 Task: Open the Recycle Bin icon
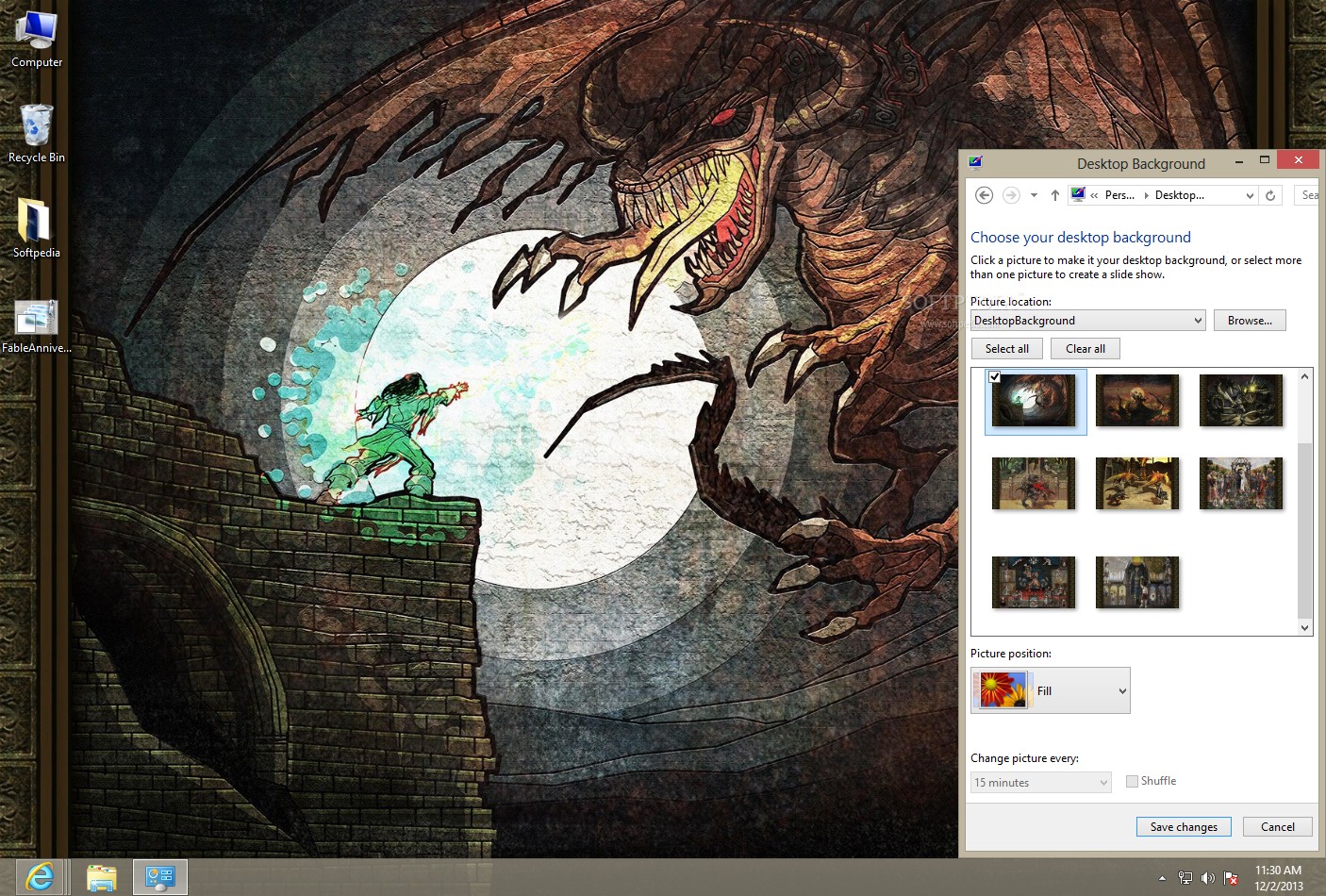pos(37,133)
